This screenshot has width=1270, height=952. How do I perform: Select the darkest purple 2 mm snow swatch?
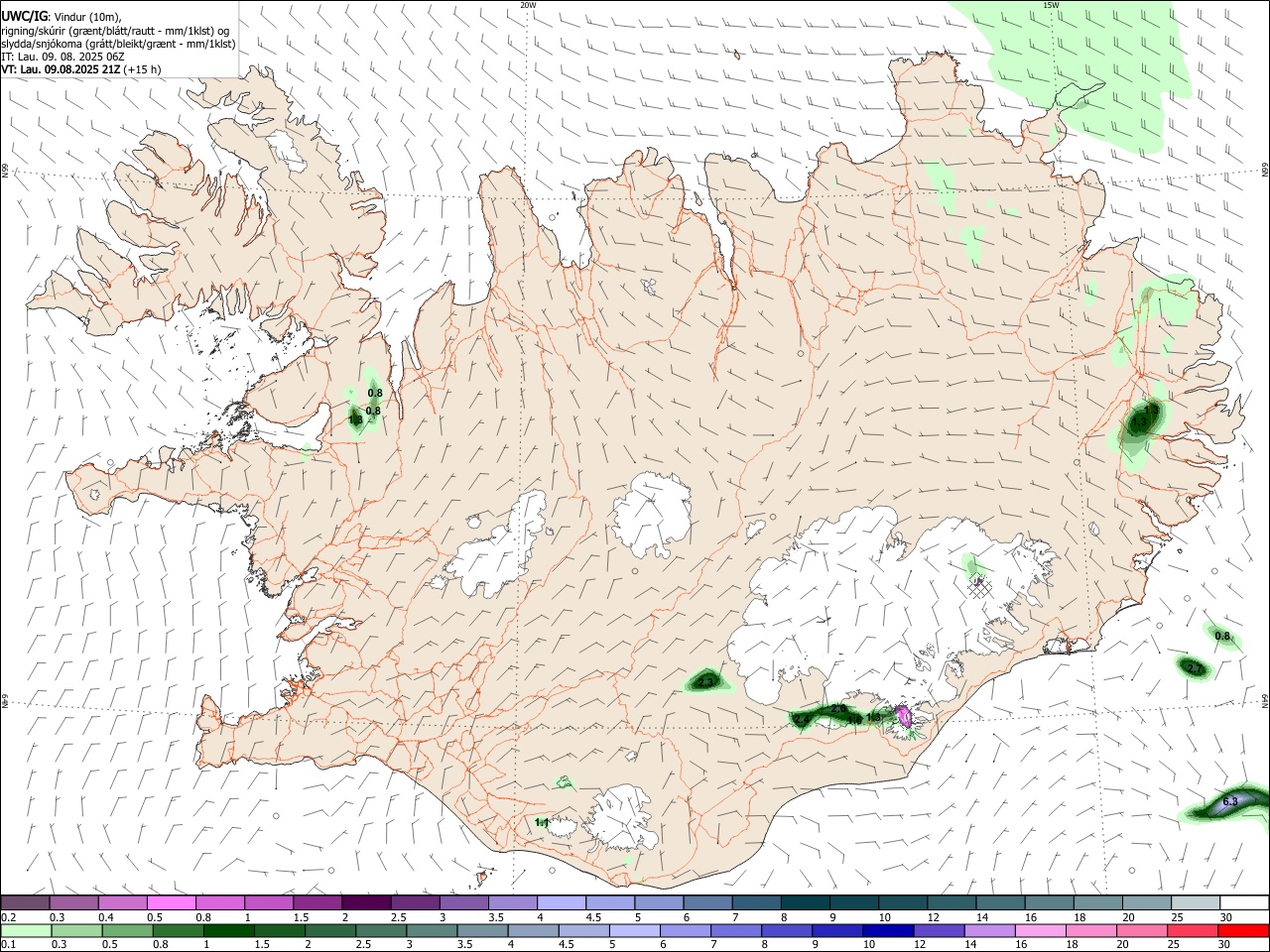click(x=367, y=902)
